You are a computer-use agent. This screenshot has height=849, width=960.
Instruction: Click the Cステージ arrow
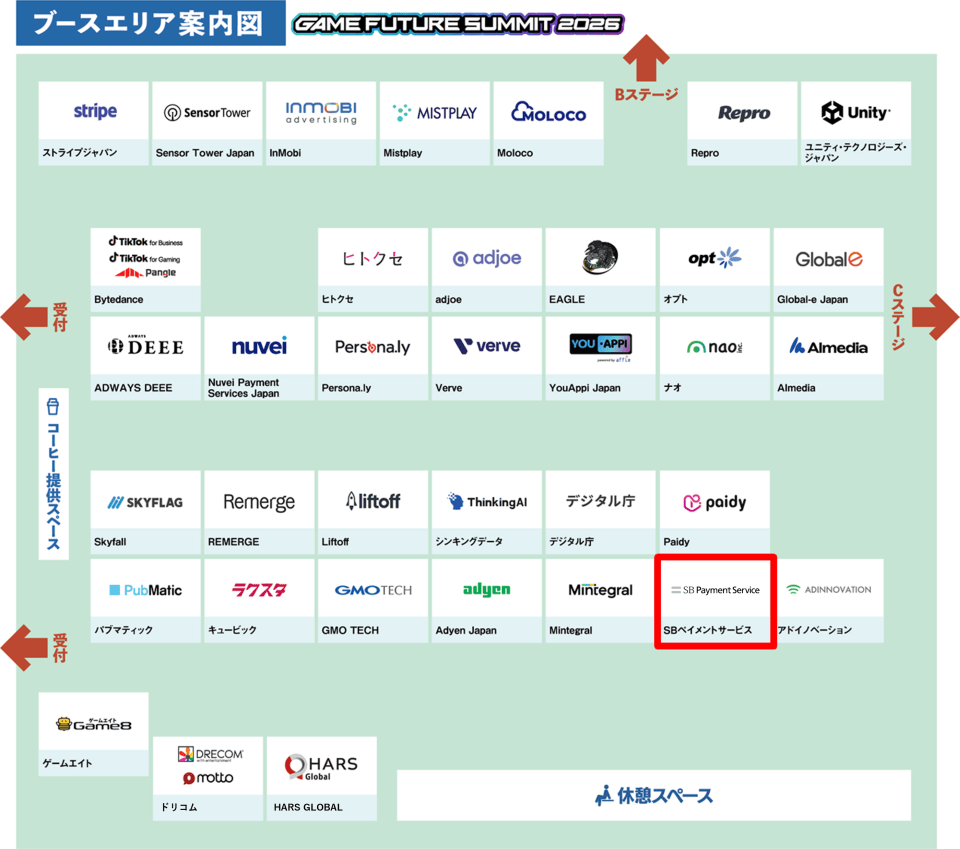(936, 317)
